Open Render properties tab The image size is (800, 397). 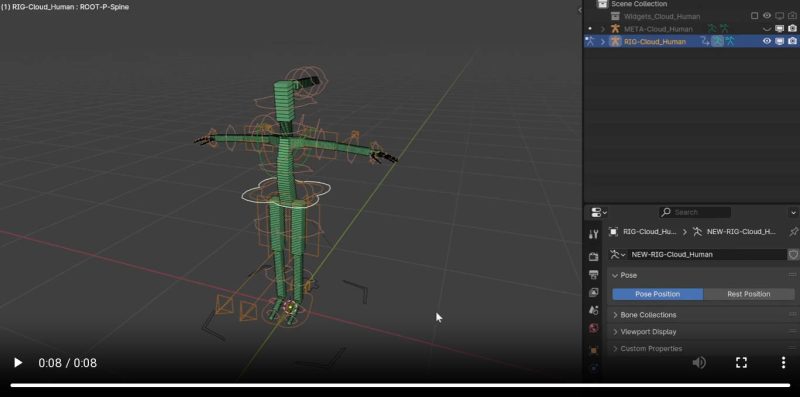593,257
